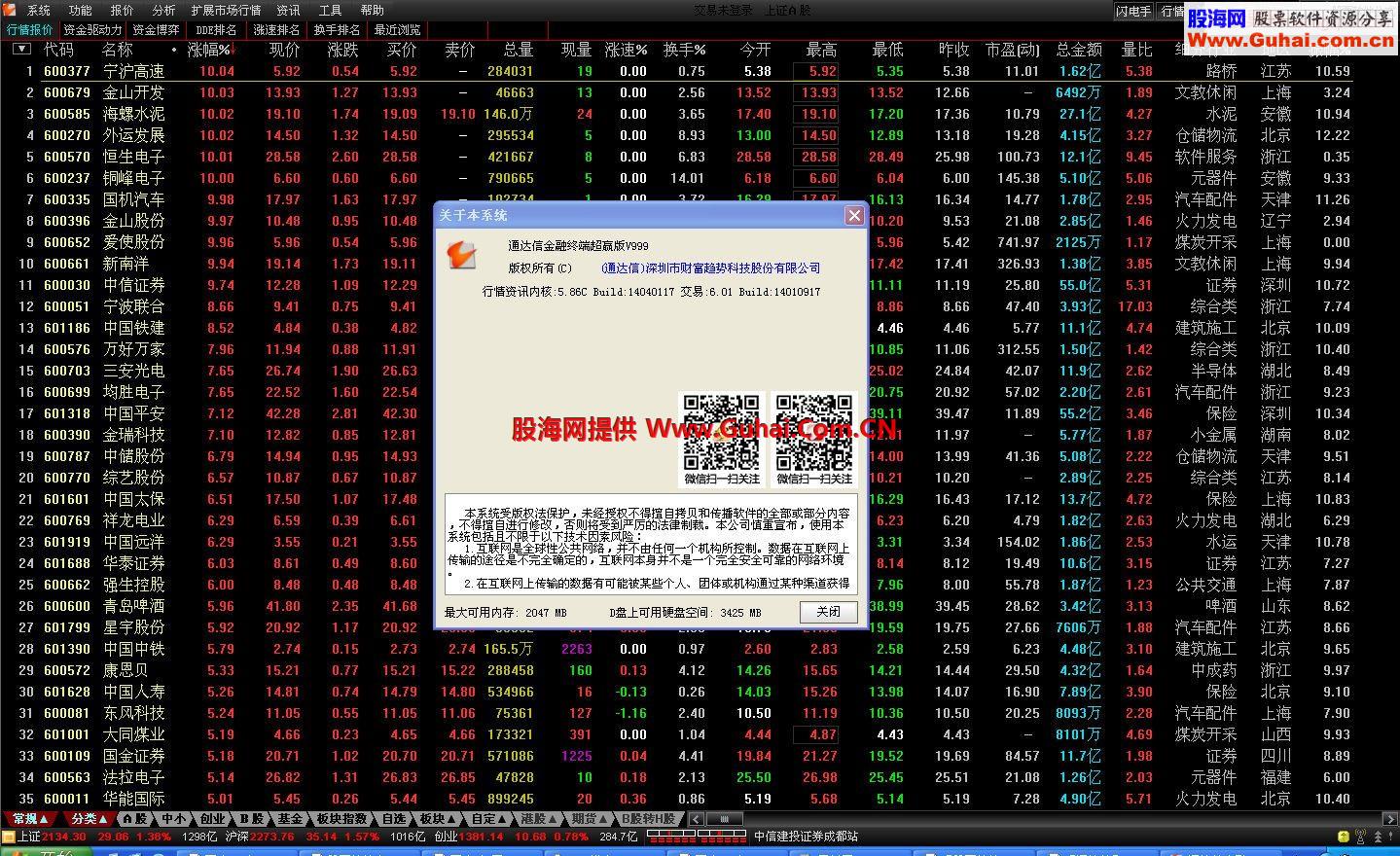
Task: Open the 扩展市场行情 menu
Action: [x=226, y=11]
